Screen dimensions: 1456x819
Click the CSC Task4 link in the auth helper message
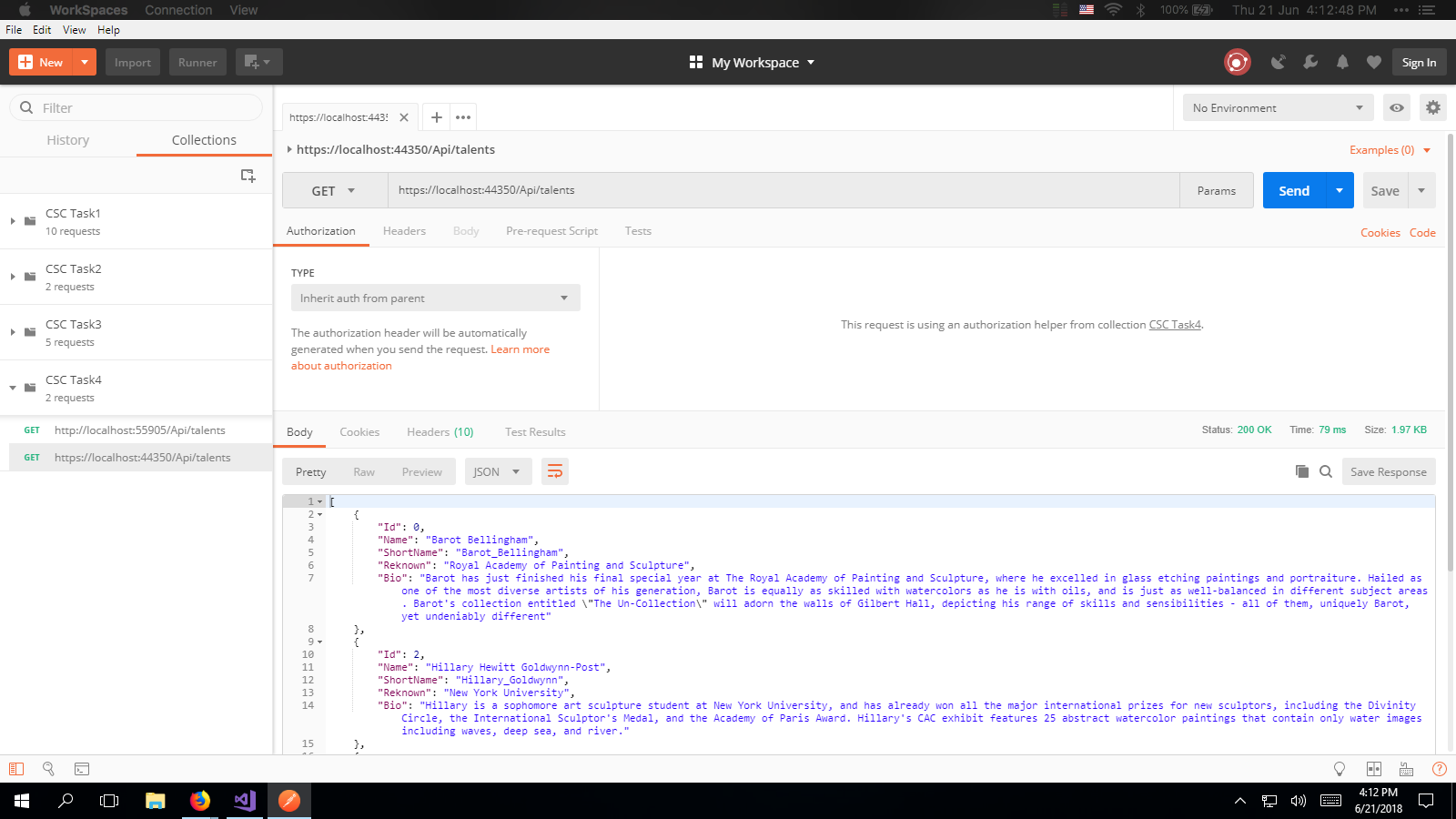(1174, 324)
